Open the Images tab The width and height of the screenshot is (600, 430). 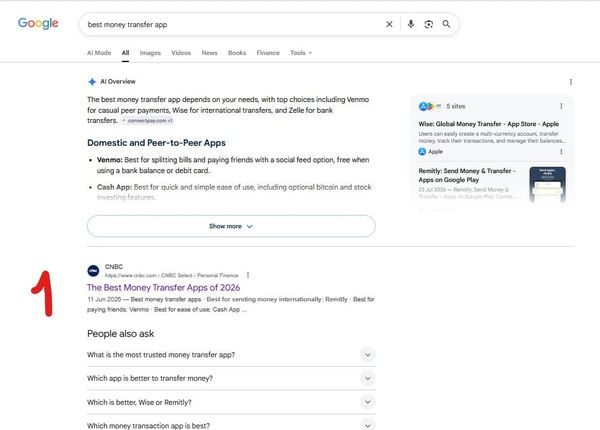click(150, 53)
